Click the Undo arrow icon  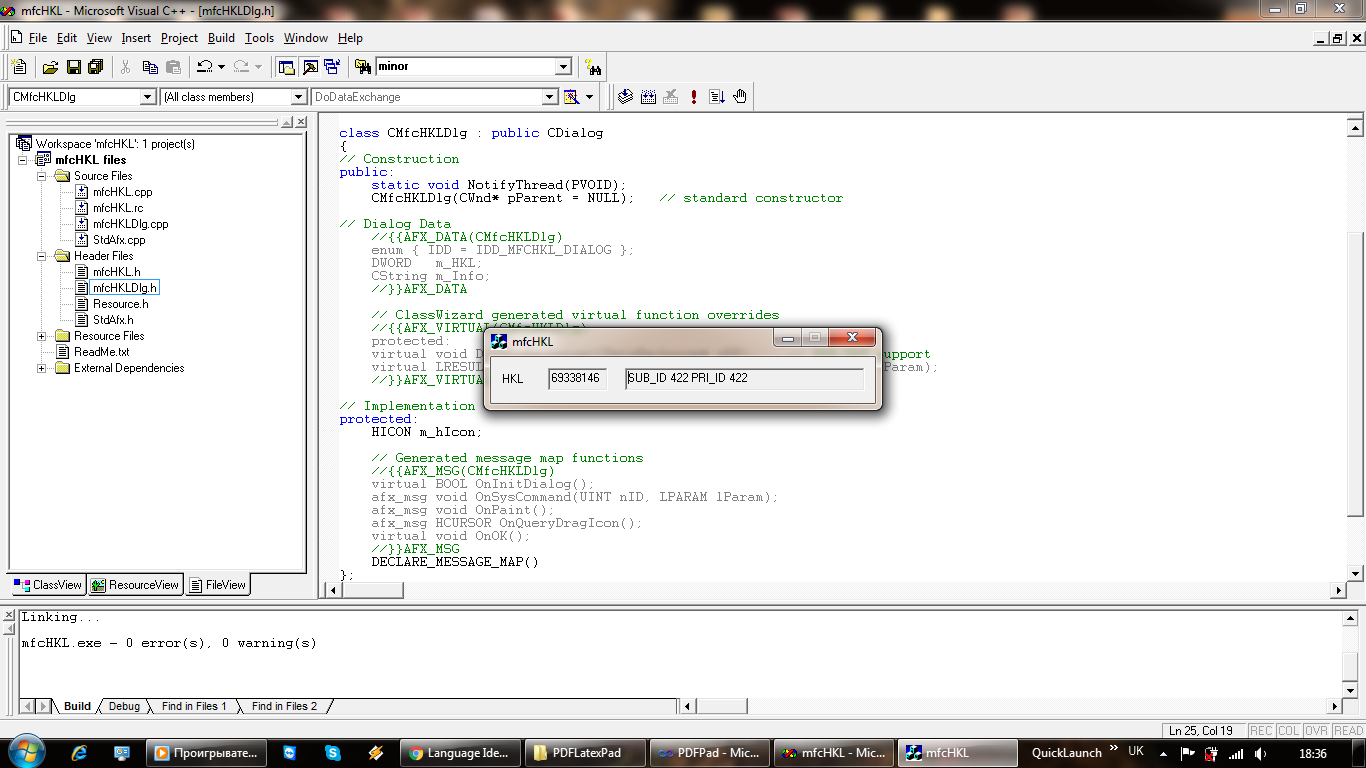pos(204,67)
